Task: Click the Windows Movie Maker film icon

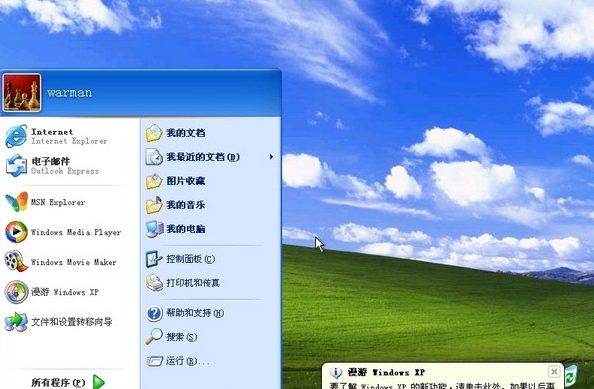Action: [16, 261]
